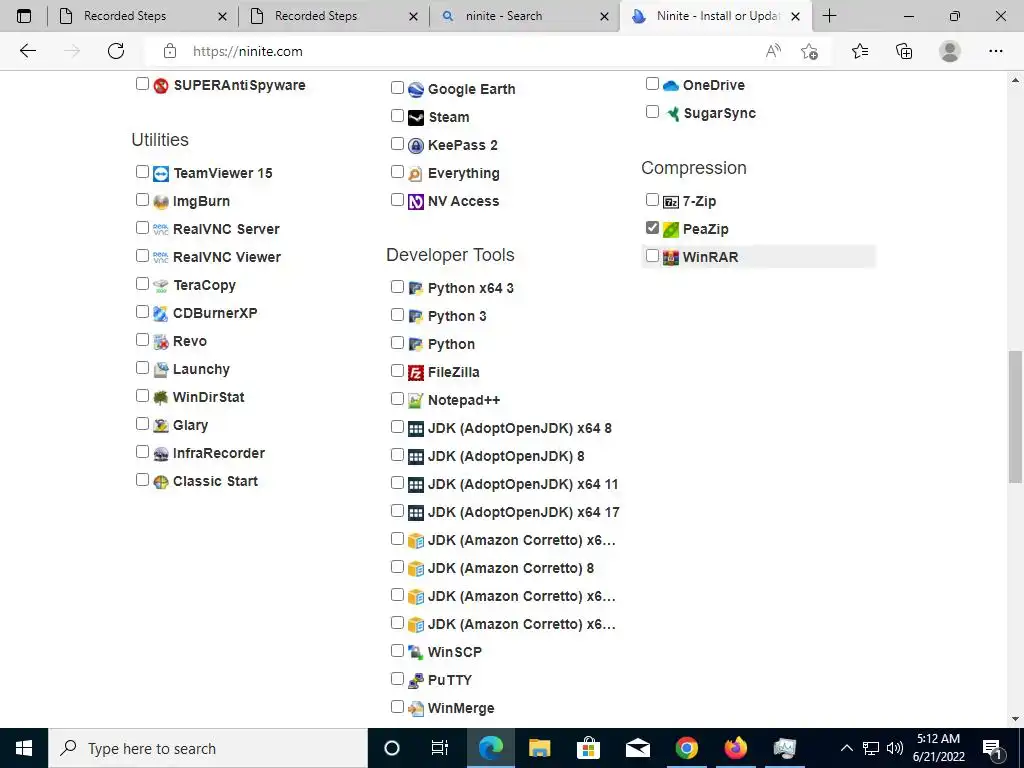The height and width of the screenshot is (768, 1024).
Task: Check the 7-Zip checkbox
Action: pos(652,199)
